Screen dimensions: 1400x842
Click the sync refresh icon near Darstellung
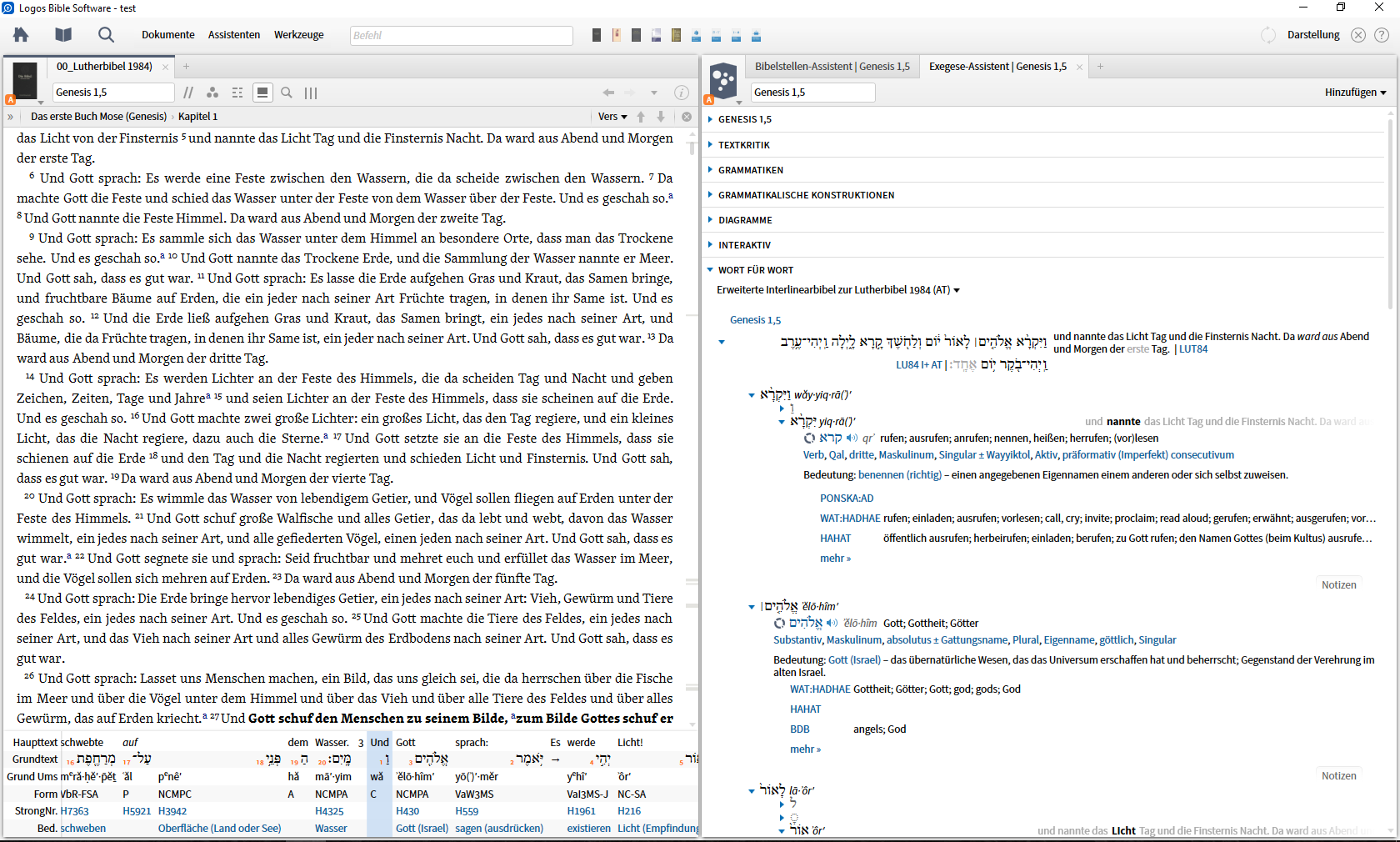(1268, 35)
